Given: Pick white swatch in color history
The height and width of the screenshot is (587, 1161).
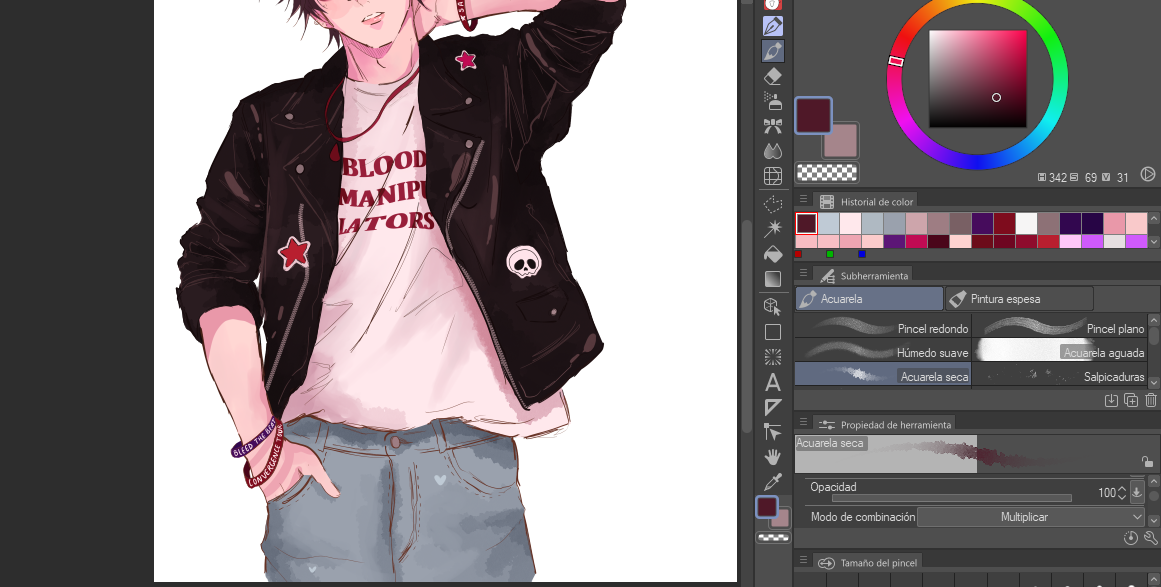Looking at the screenshot, I should coord(1026,223).
